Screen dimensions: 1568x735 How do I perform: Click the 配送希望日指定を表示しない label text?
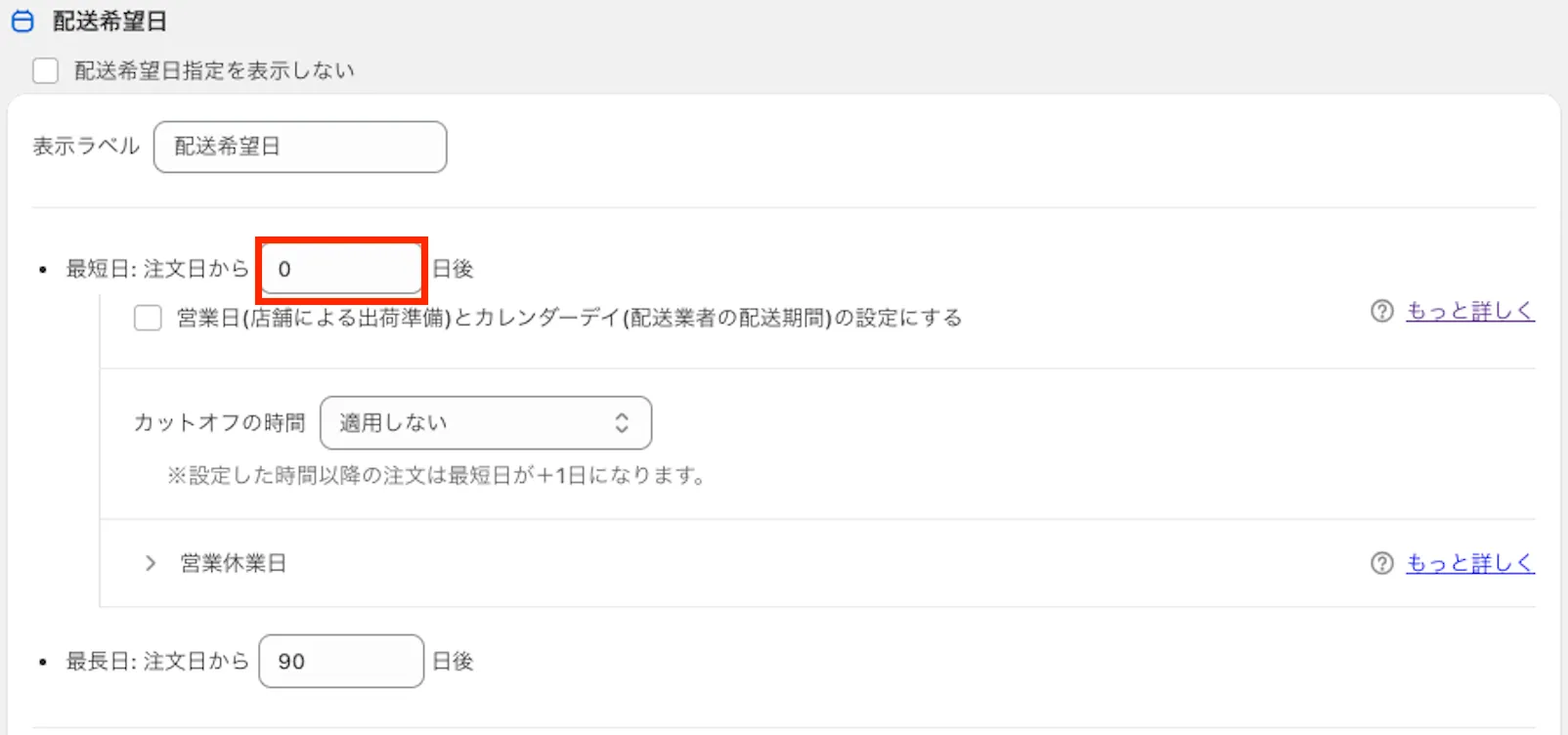pyautogui.click(x=214, y=70)
